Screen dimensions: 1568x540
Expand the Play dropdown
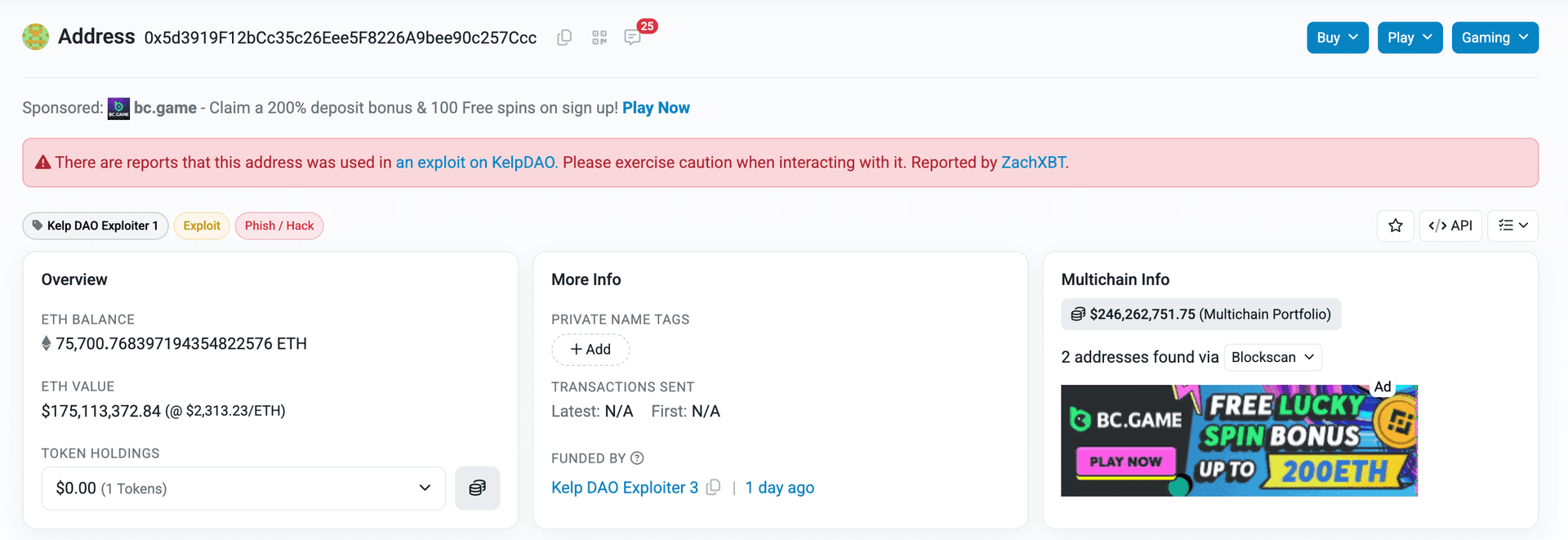1410,38
